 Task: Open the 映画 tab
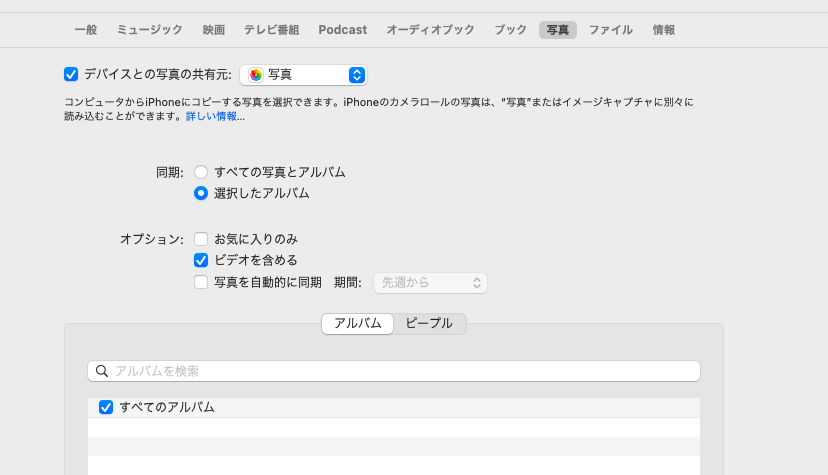tap(213, 30)
